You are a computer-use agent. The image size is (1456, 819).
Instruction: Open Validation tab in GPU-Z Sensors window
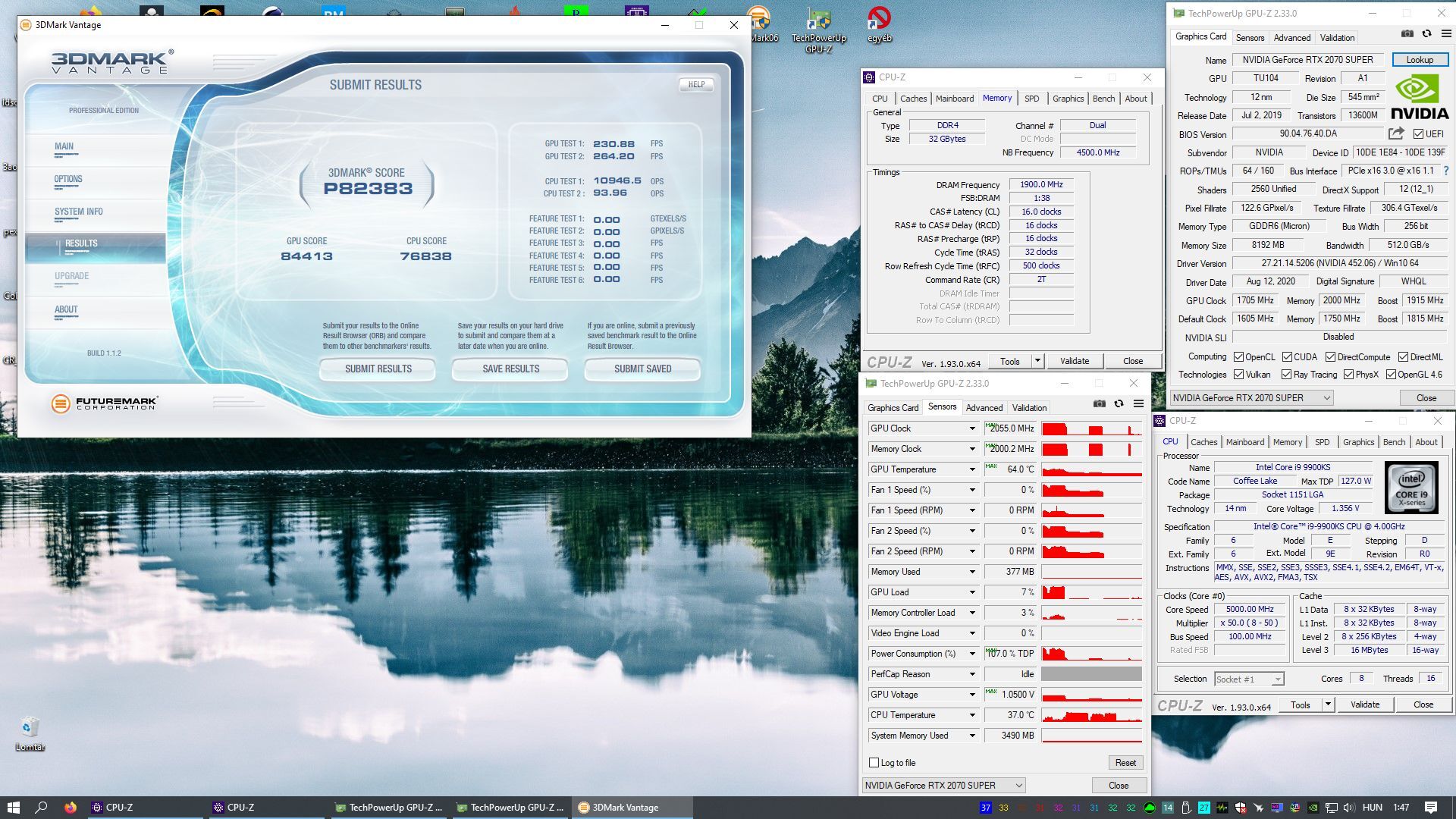point(1029,408)
